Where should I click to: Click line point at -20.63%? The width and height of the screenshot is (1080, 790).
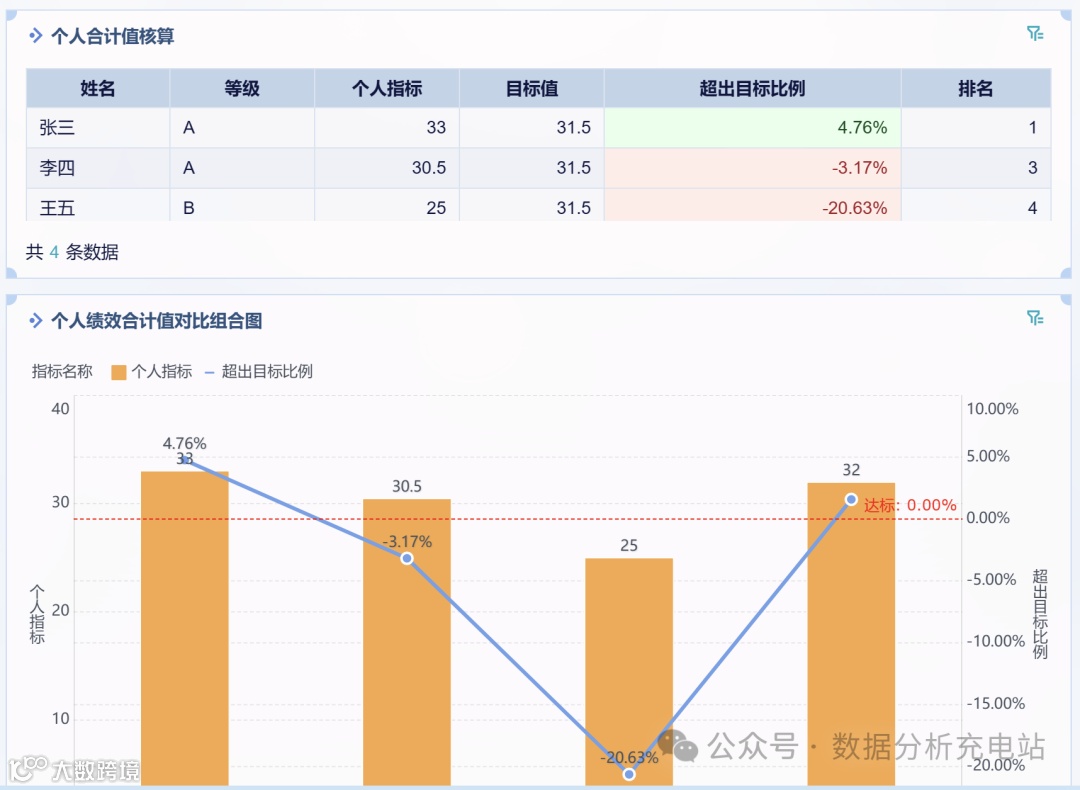pyautogui.click(x=629, y=774)
